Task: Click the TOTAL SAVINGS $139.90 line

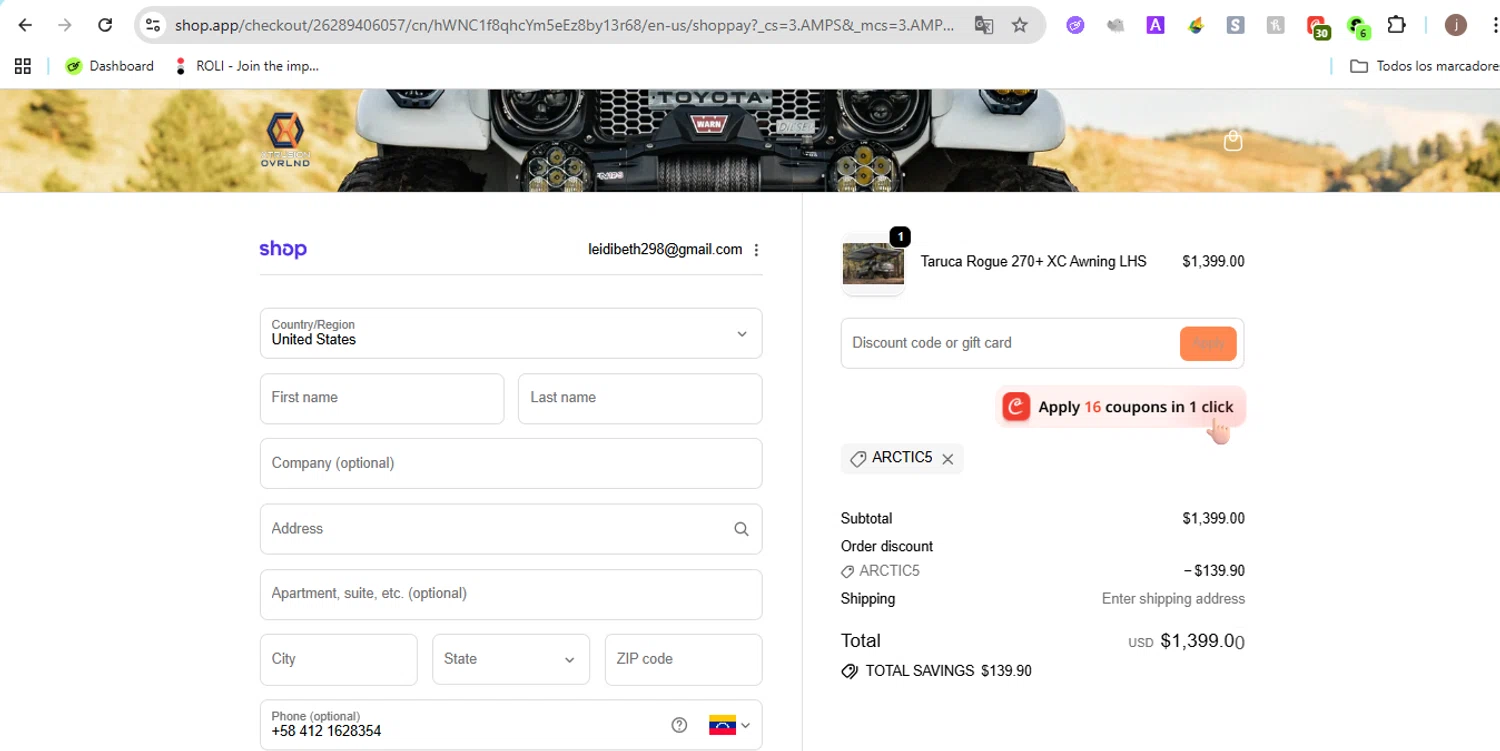Action: coord(937,671)
